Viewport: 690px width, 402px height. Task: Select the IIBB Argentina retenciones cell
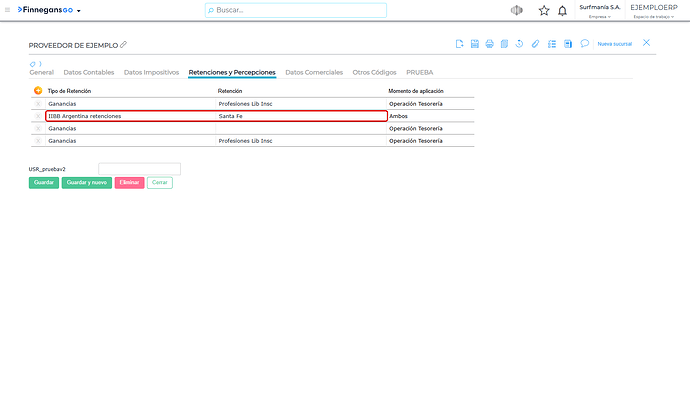tap(131, 116)
